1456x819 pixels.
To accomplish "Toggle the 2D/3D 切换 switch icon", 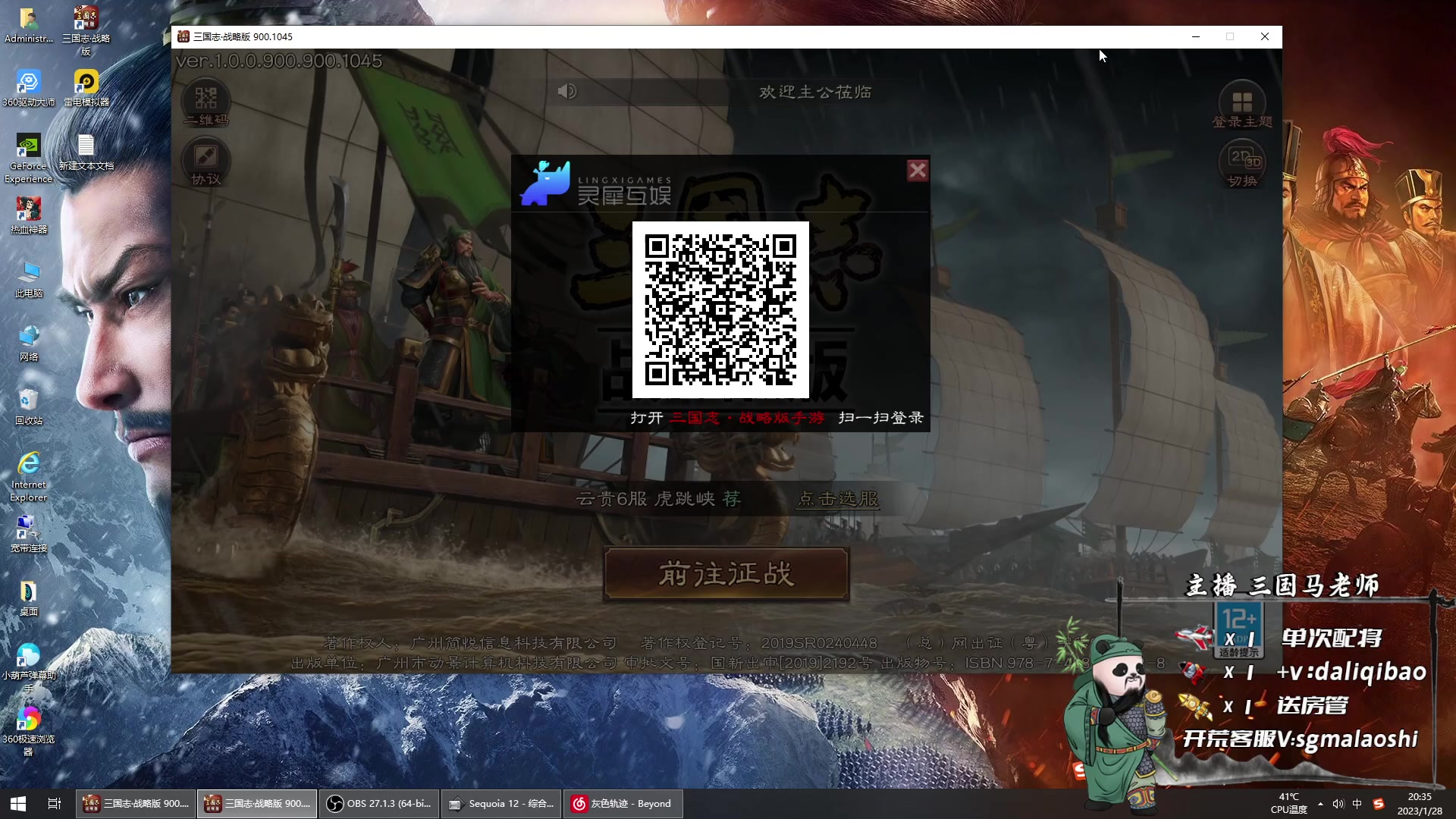I will point(1241,164).
